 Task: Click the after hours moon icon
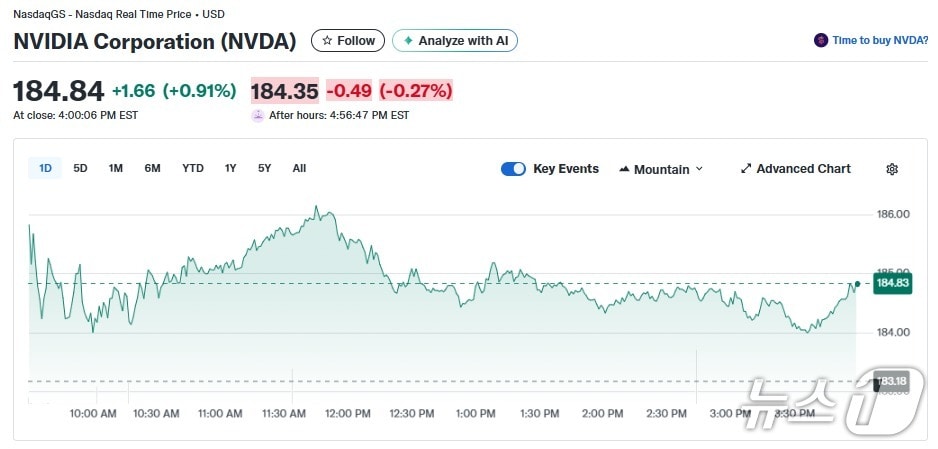tap(258, 115)
